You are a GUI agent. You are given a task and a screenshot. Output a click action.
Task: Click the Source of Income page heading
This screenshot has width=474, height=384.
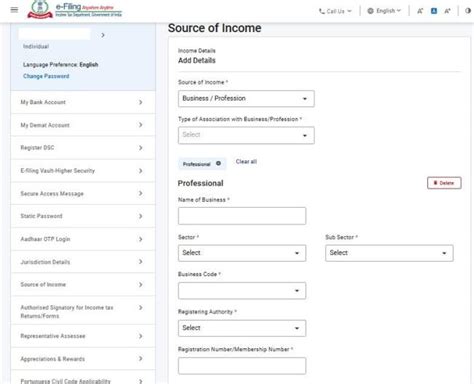pos(215,28)
